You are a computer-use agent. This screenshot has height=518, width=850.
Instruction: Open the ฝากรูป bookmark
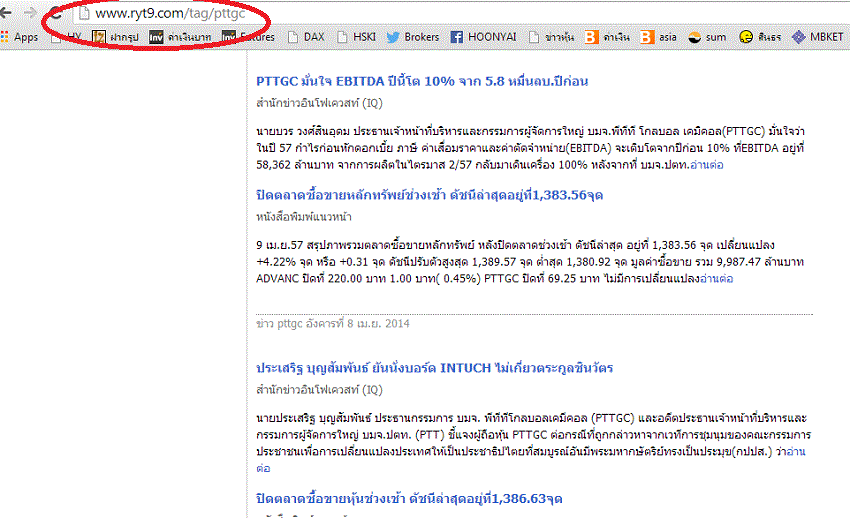[115, 37]
